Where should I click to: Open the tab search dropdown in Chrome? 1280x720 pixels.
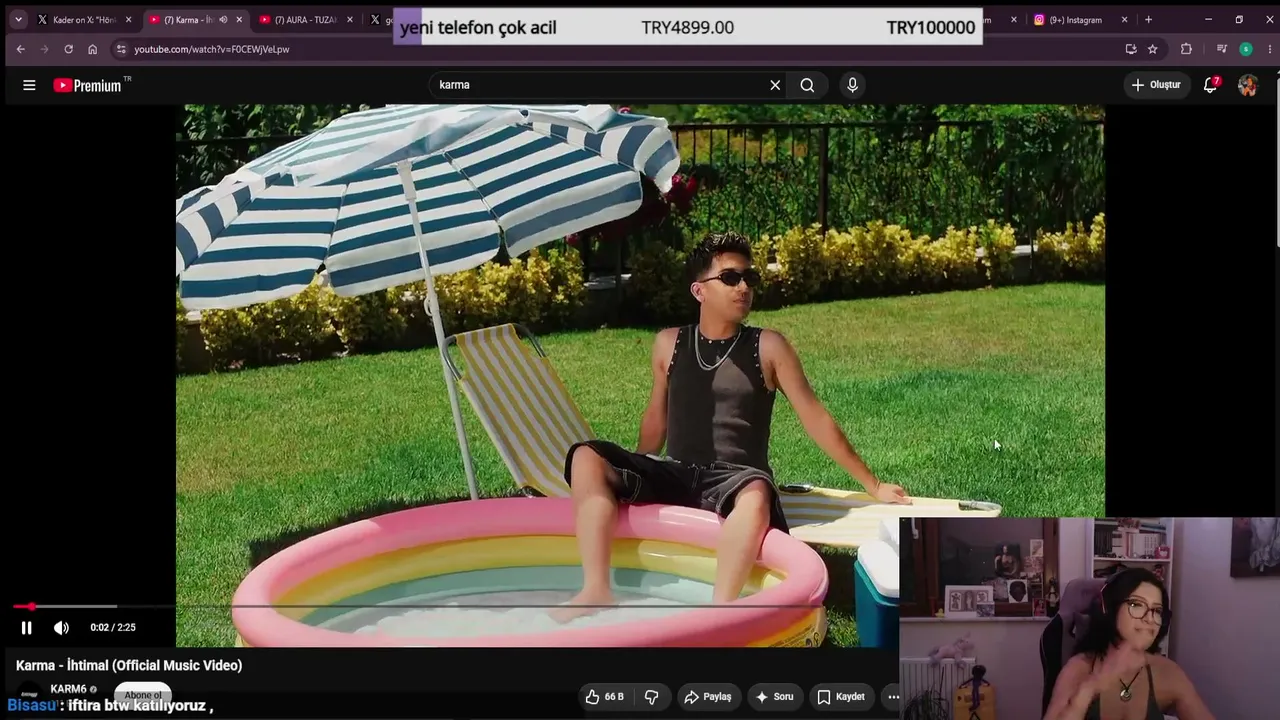(18, 19)
